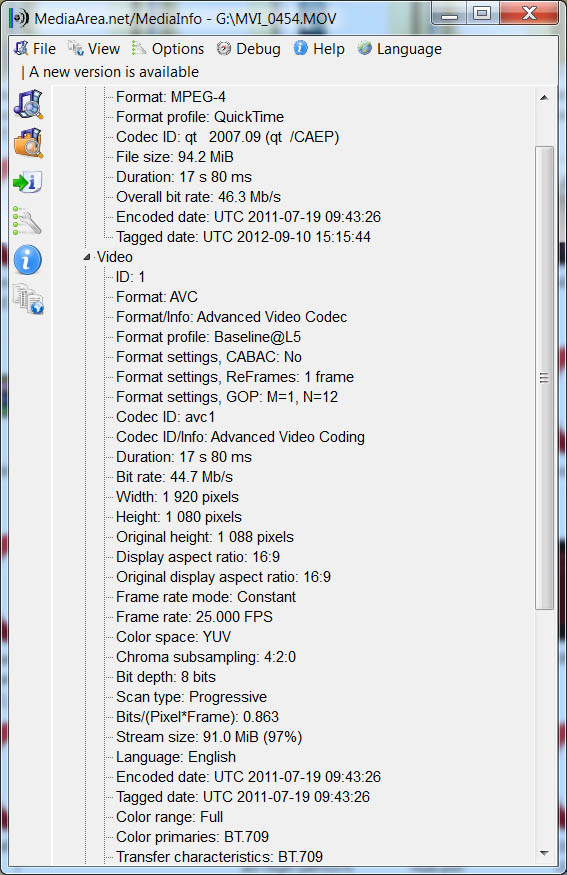Open the View menu
Screen dimensions: 567x875
94,49
